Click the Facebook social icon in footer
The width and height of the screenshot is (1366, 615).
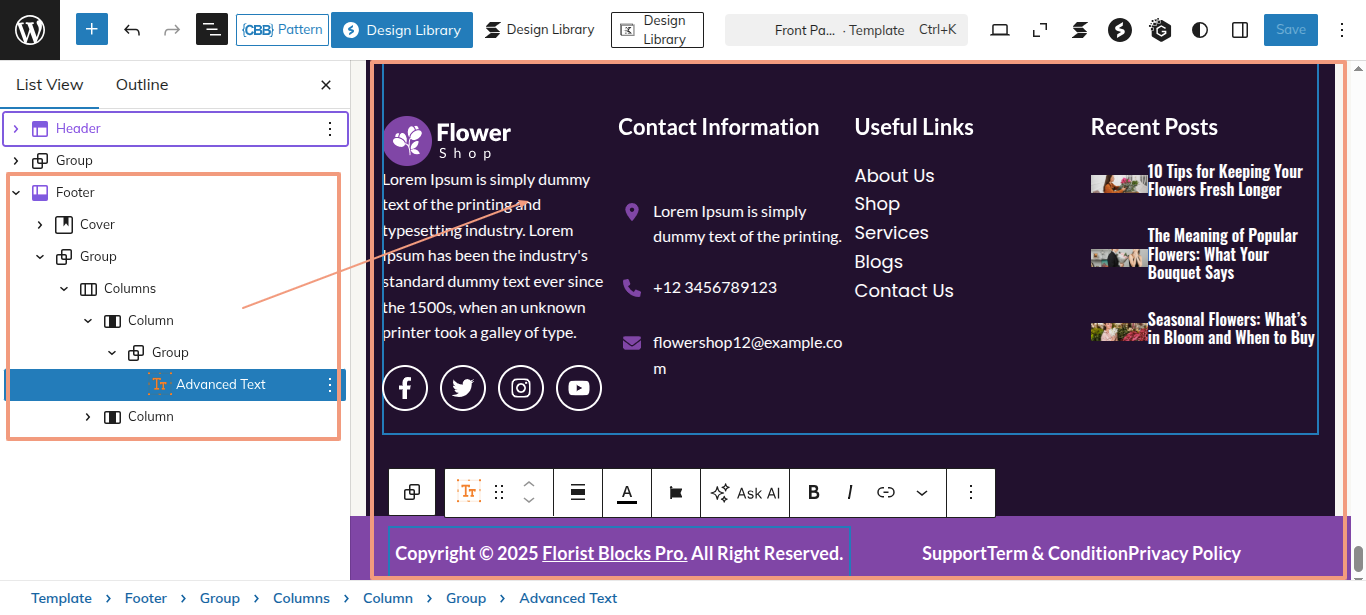[405, 388]
